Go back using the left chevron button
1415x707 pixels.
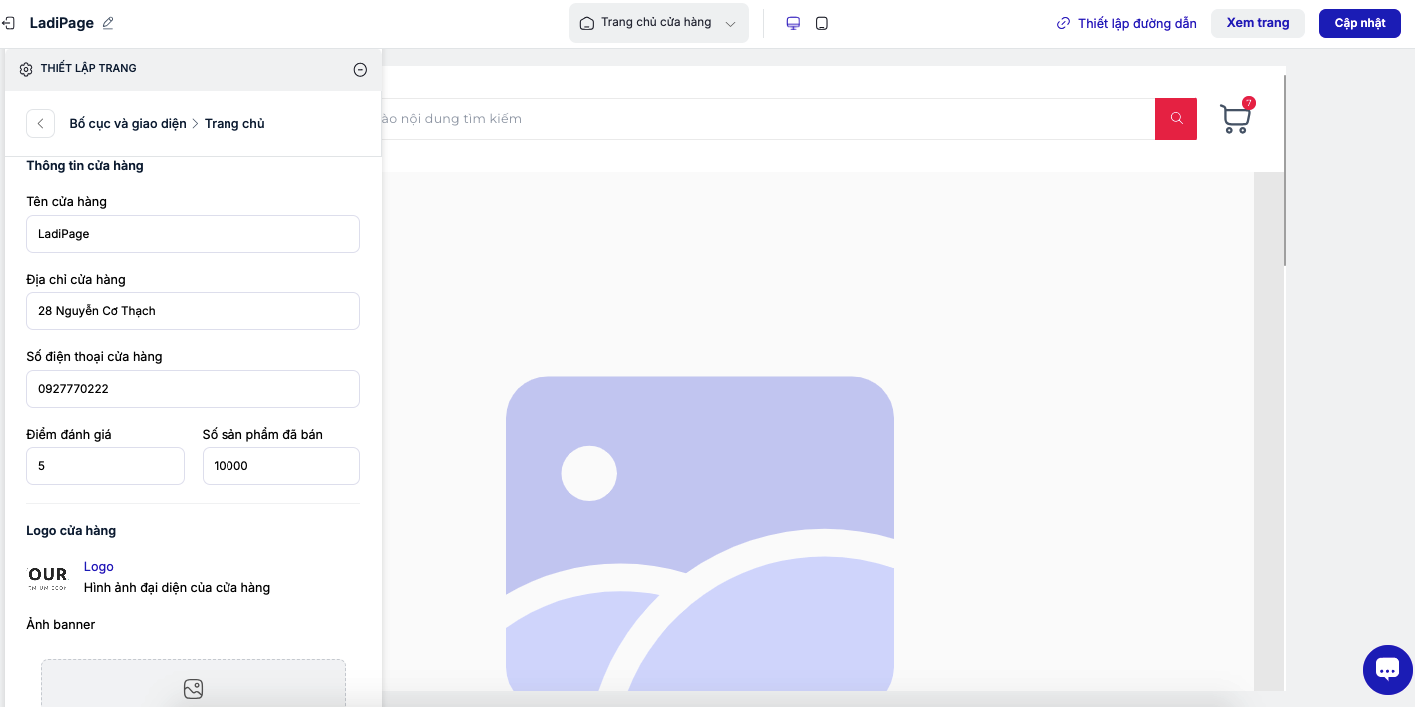point(40,124)
